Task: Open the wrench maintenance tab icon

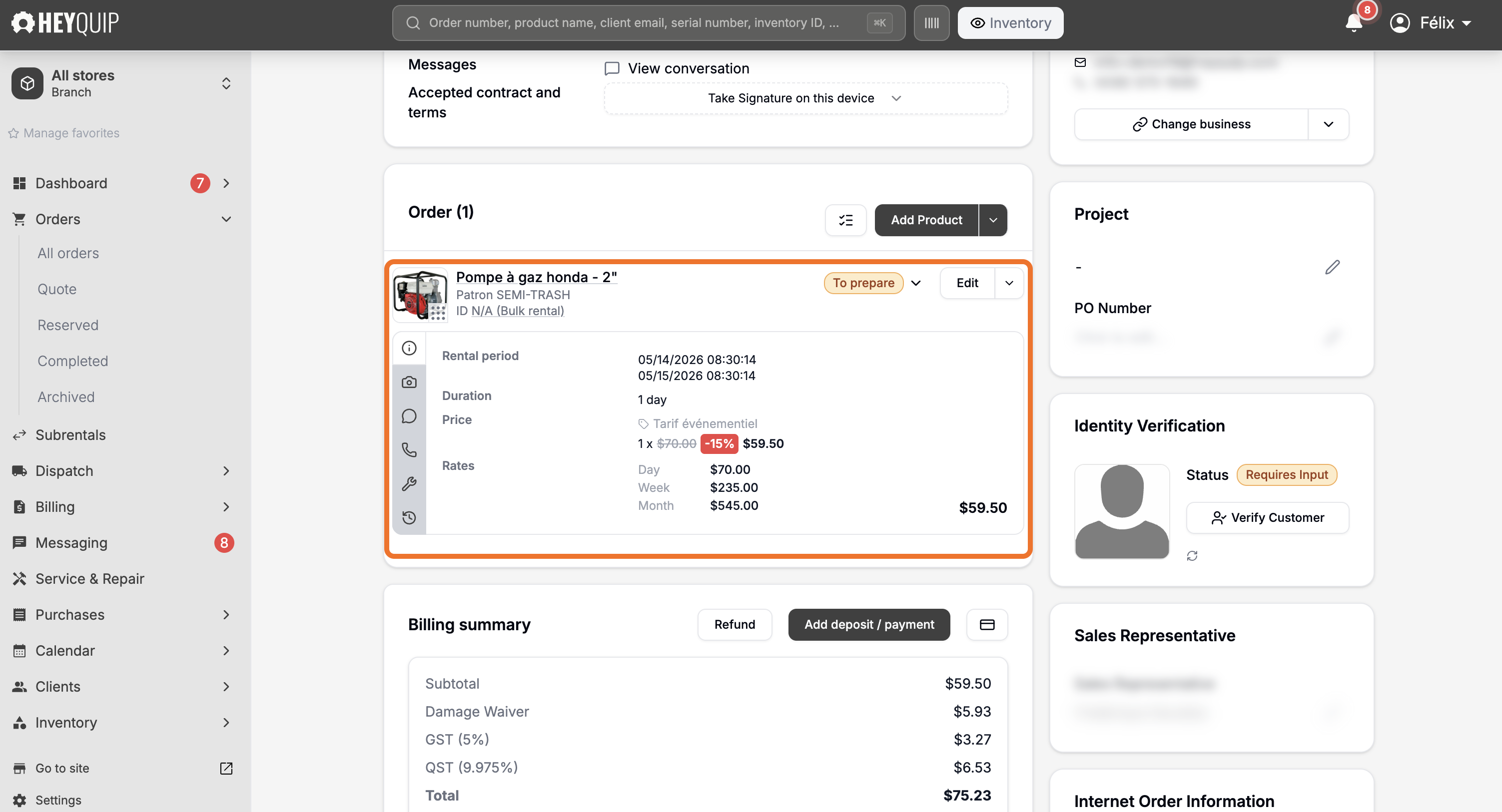Action: tap(409, 484)
